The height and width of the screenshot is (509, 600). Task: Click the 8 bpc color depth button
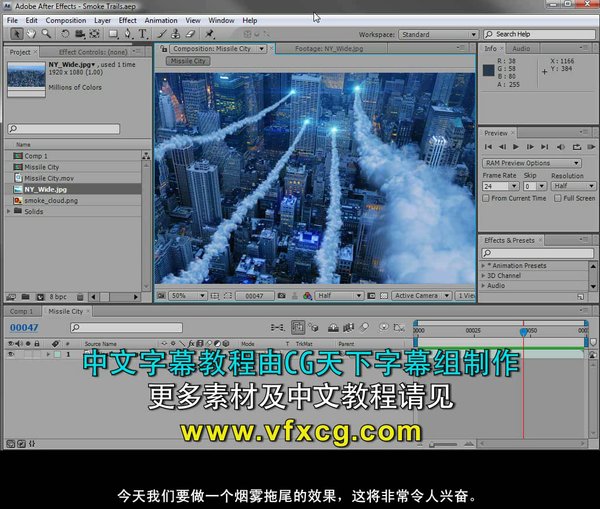[x=58, y=297]
